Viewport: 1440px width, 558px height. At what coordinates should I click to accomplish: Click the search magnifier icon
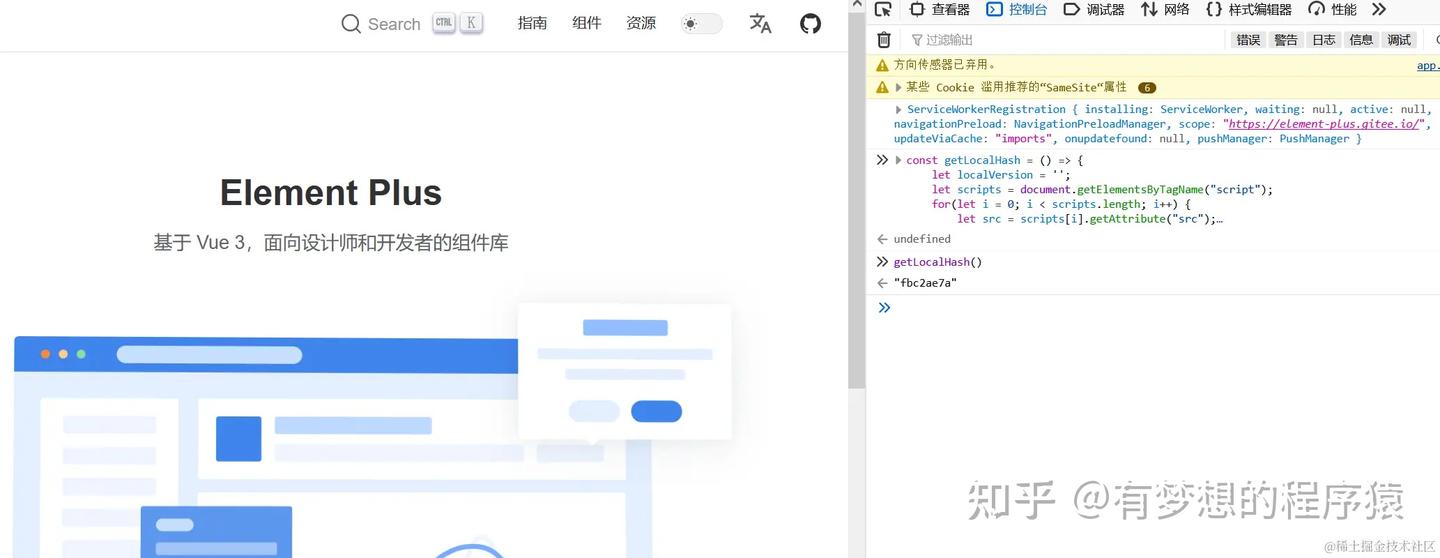pos(351,24)
